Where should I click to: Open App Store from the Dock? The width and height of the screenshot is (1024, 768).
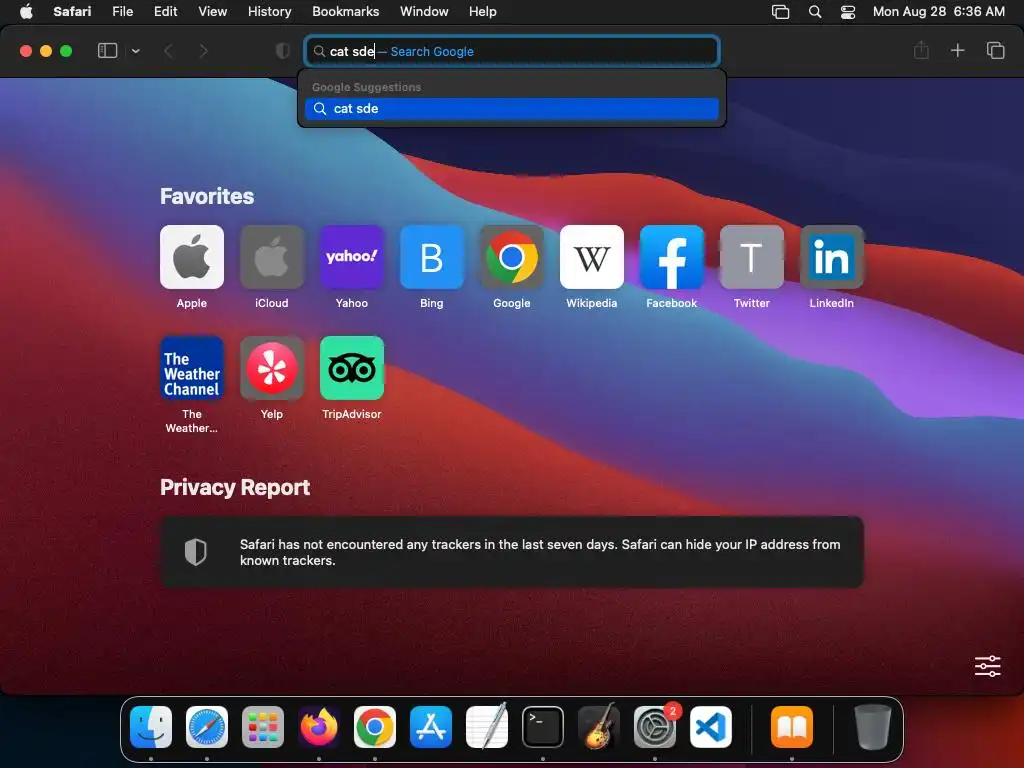430,727
